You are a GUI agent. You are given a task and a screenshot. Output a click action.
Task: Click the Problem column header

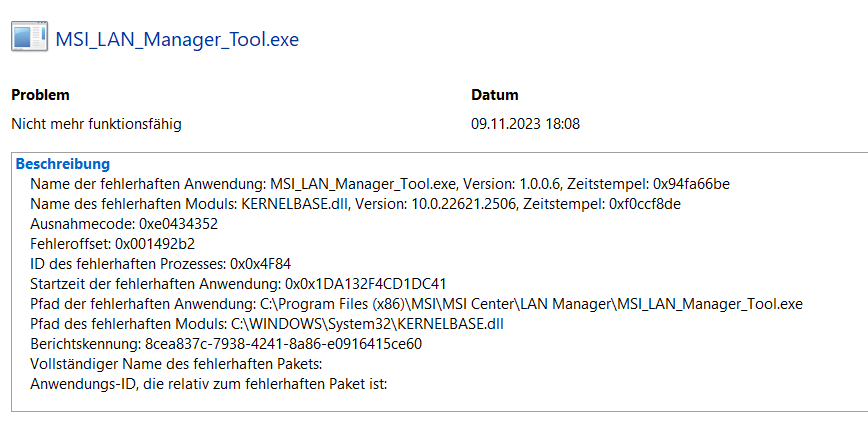40,95
